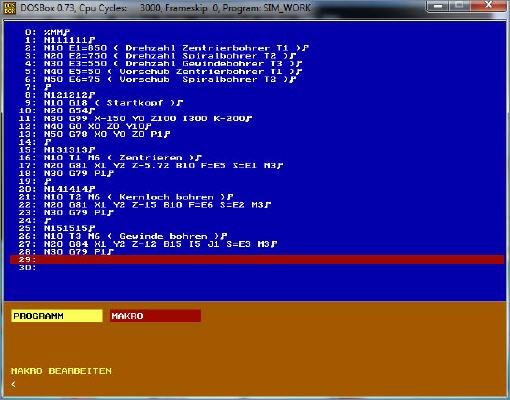Click line 0 containing %MM
Screen dimensions: 510x400
coord(47,32)
